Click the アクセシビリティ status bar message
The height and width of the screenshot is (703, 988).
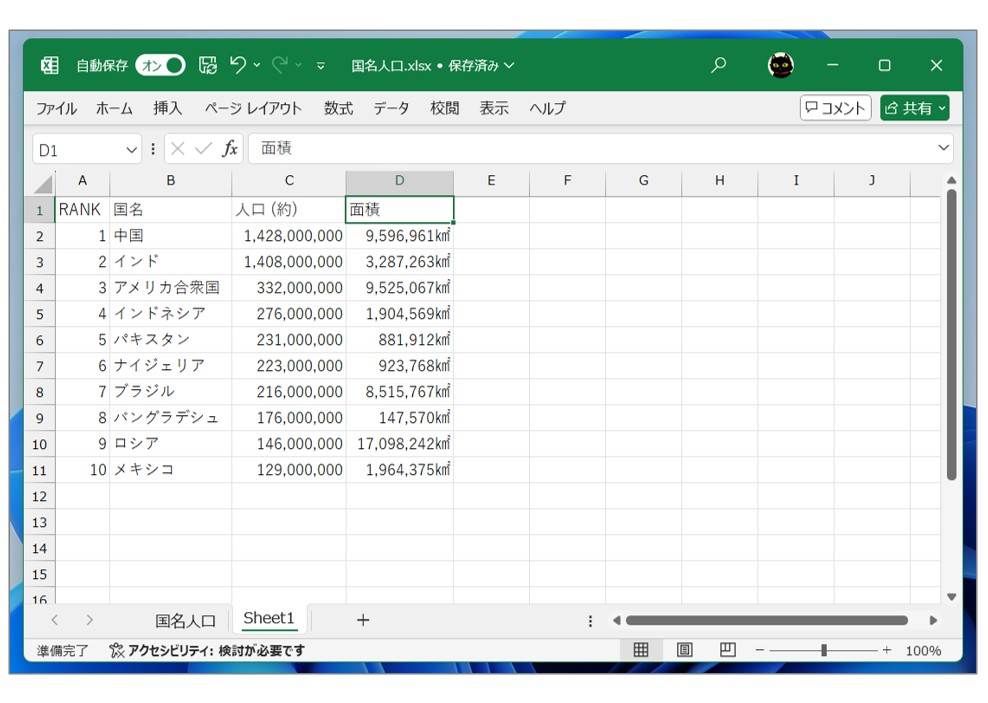tap(207, 650)
